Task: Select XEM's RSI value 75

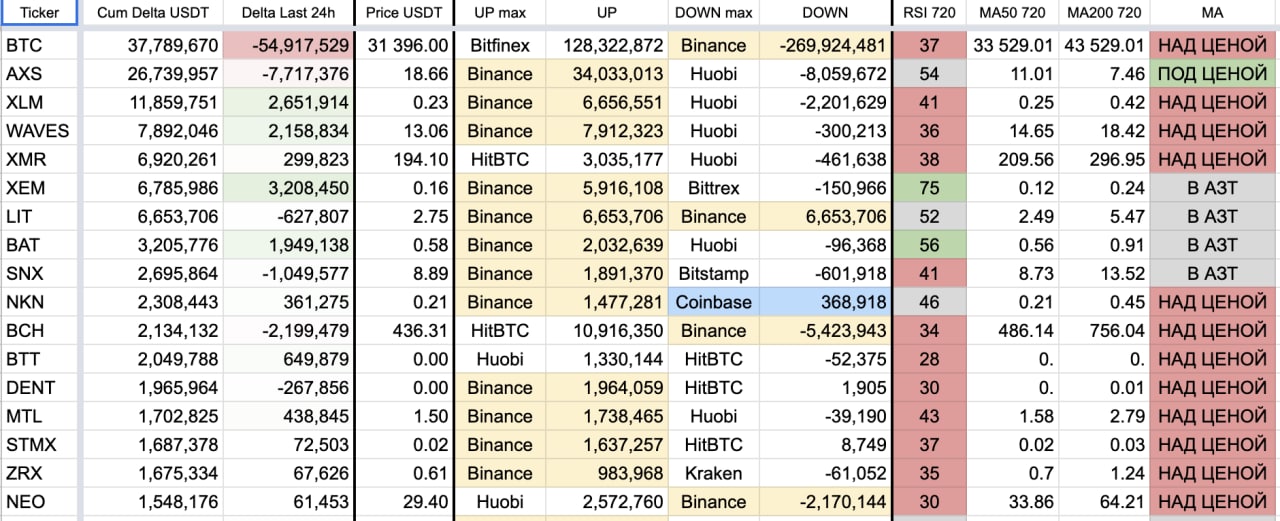Action: pyautogui.click(x=930, y=188)
